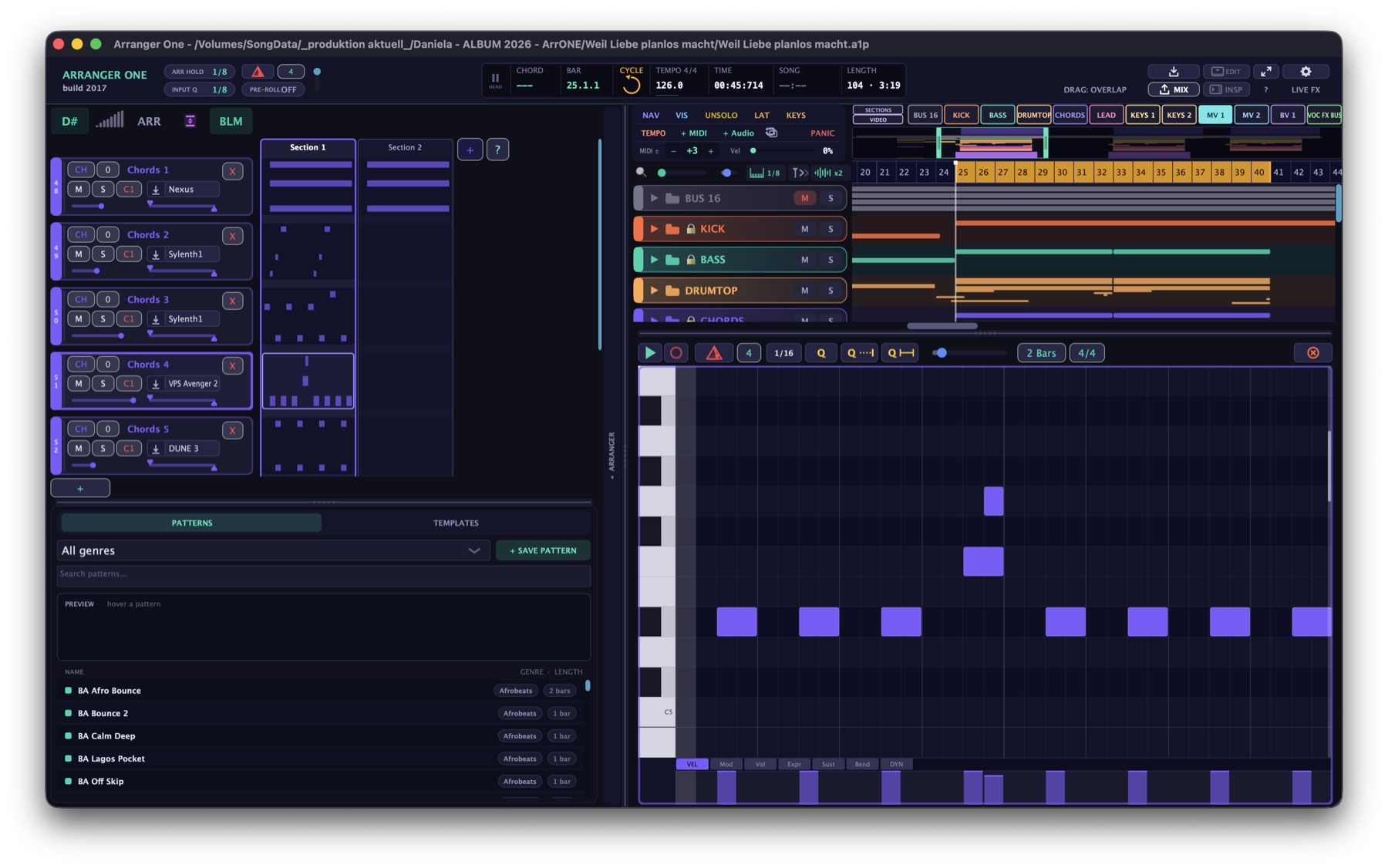Click the magnifier zoom icon in the track toolbar
This screenshot has height=868, width=1388.
point(641,173)
